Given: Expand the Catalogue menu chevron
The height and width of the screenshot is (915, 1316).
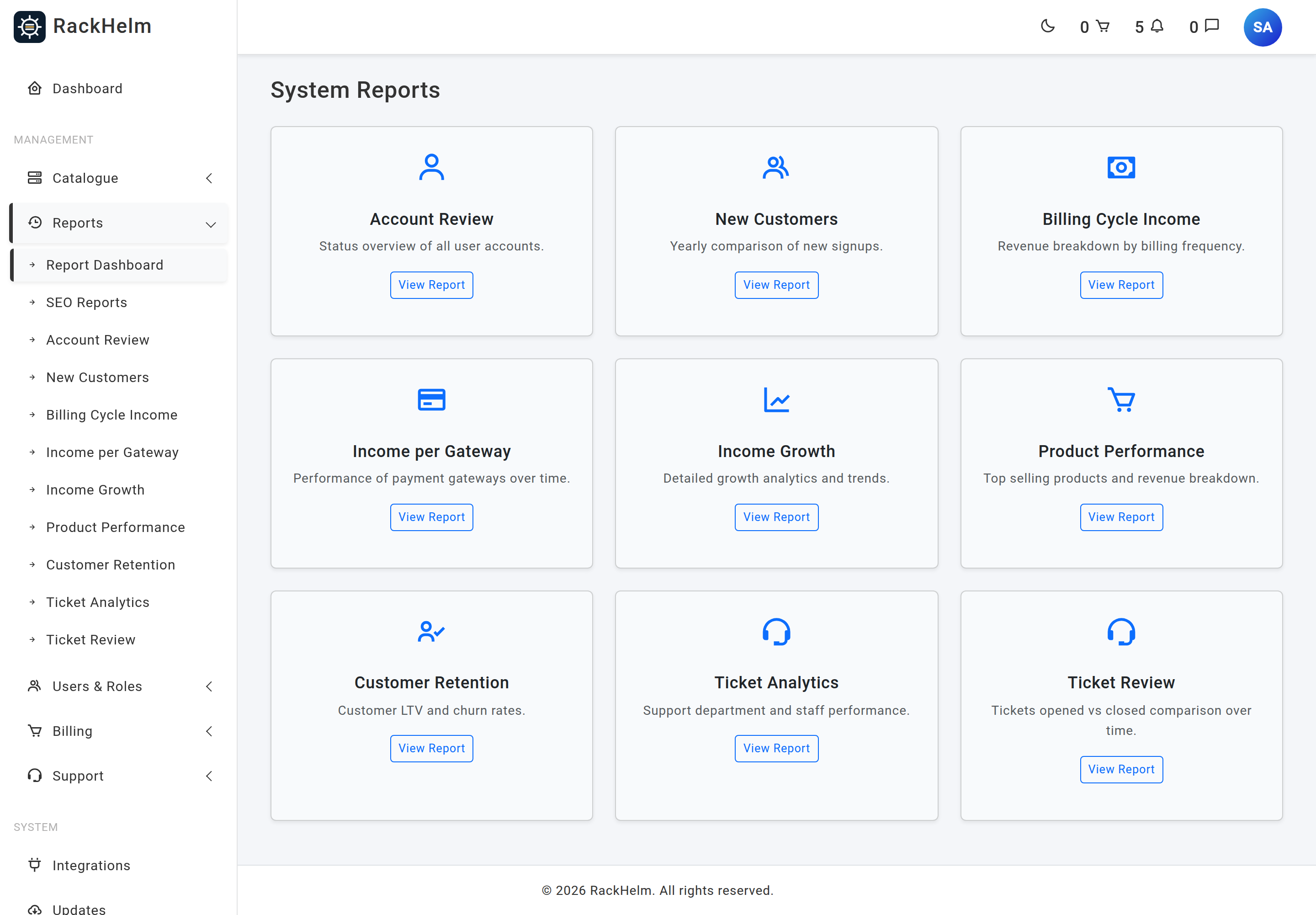Looking at the screenshot, I should tap(209, 178).
